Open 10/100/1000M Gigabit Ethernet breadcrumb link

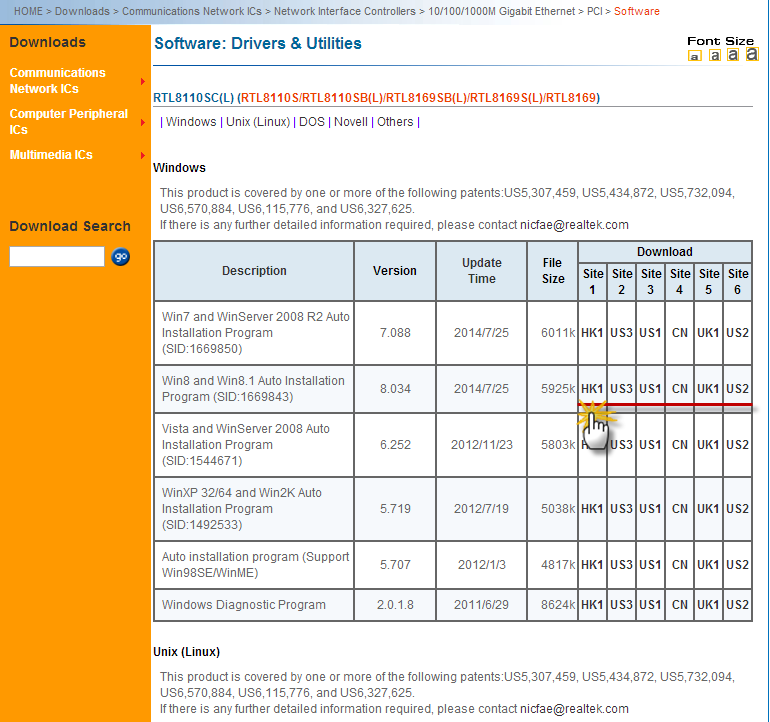click(501, 11)
